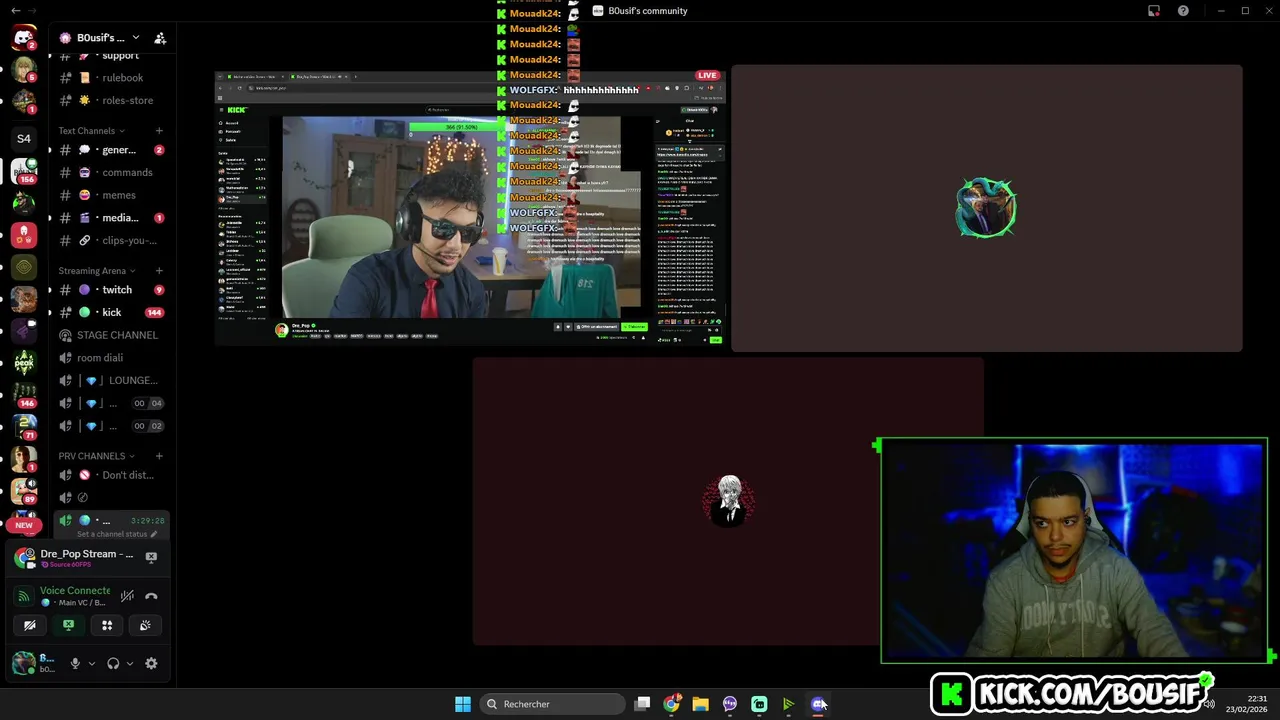Go back with title bar arrow
1280x720 pixels.
coord(15,10)
